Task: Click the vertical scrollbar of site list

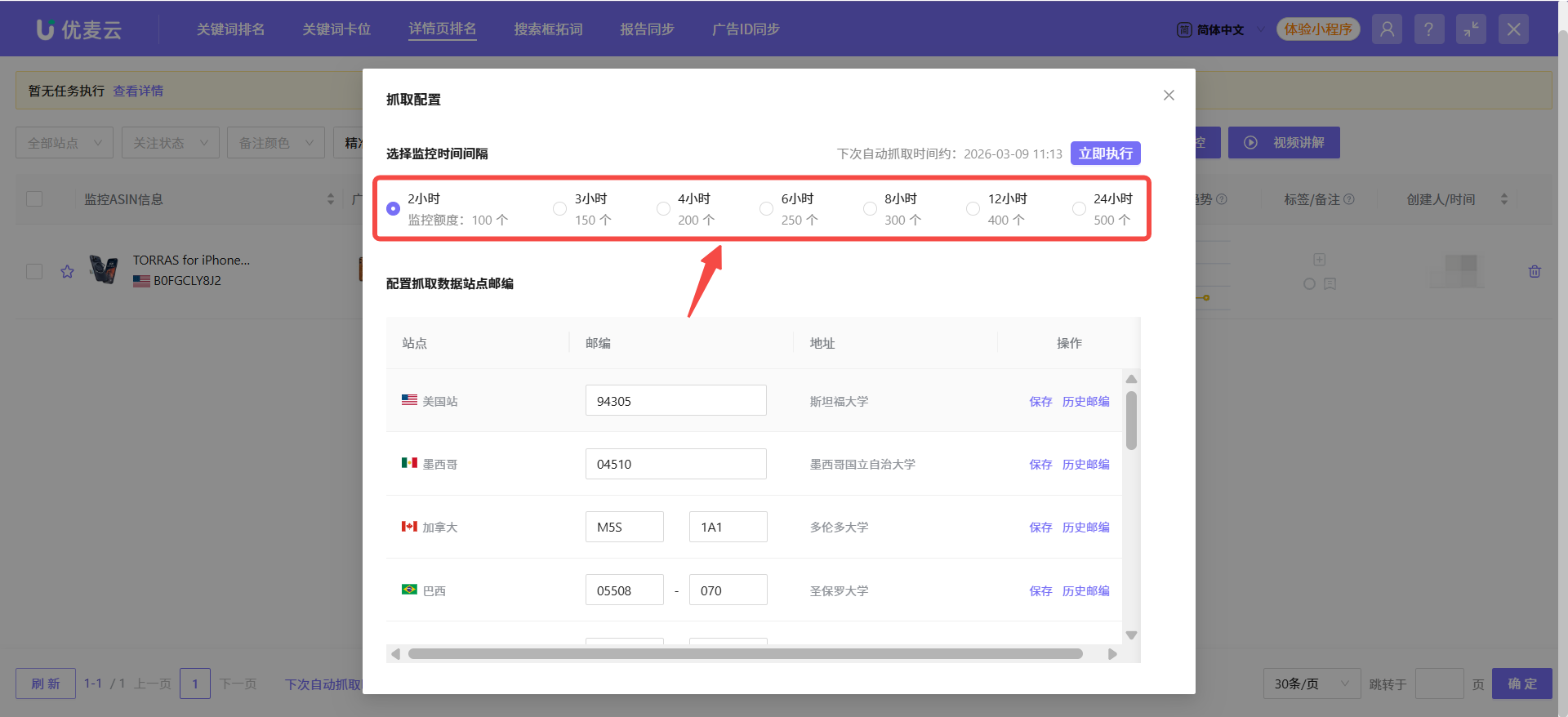Action: tap(1131, 421)
